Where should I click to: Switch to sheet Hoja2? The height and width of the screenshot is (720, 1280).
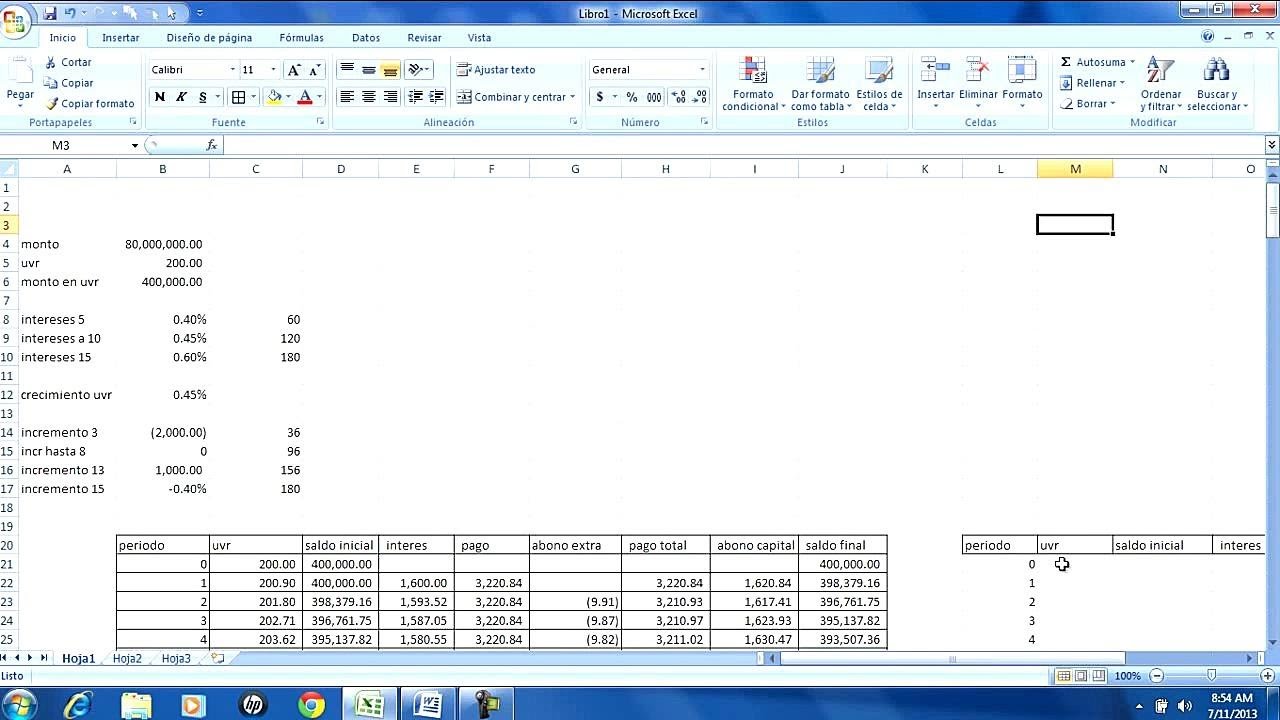click(127, 658)
